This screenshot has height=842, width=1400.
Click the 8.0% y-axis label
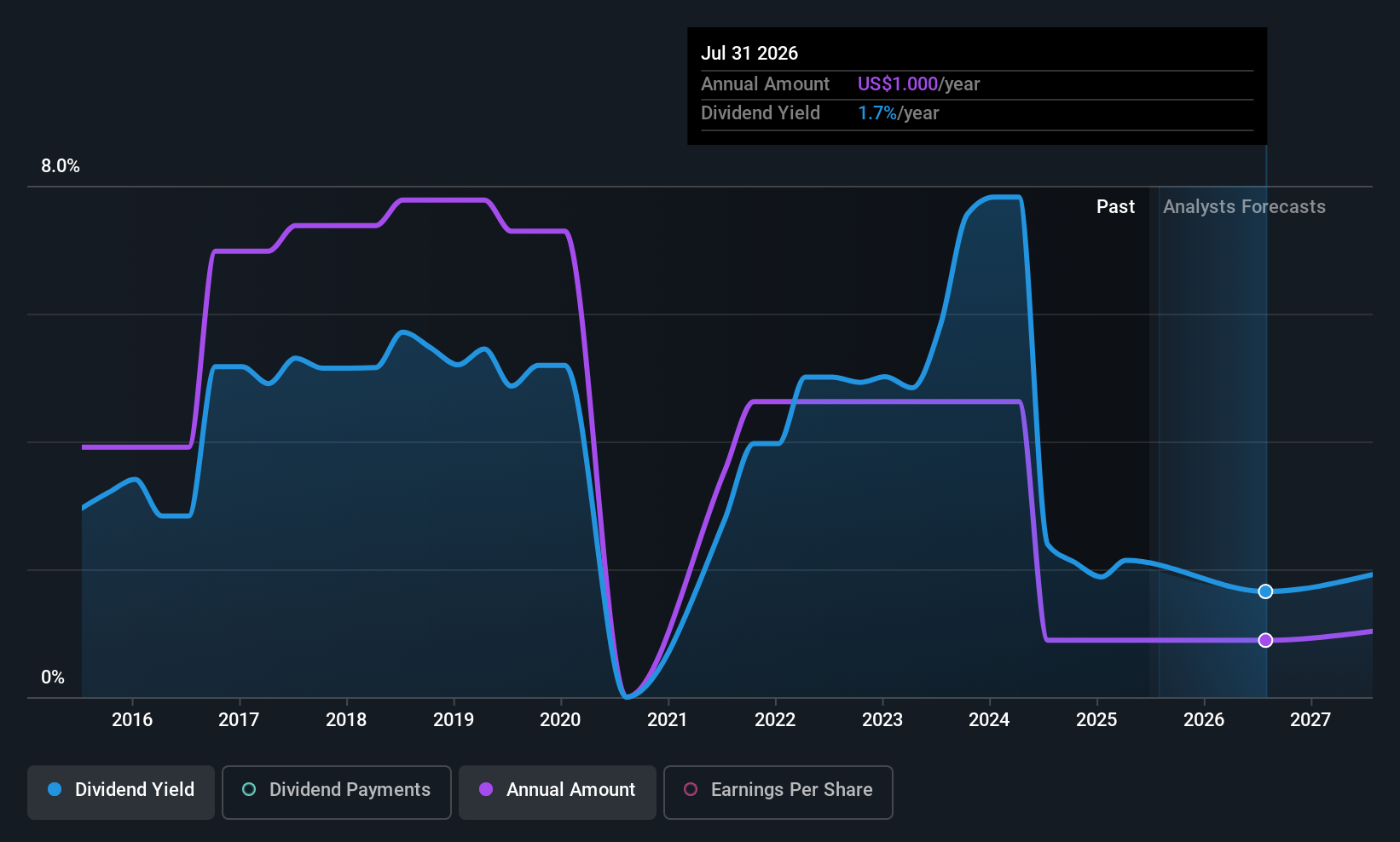point(61,166)
